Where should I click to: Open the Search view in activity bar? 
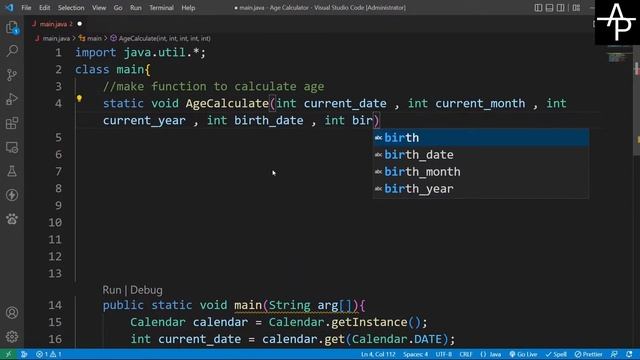[x=12, y=51]
